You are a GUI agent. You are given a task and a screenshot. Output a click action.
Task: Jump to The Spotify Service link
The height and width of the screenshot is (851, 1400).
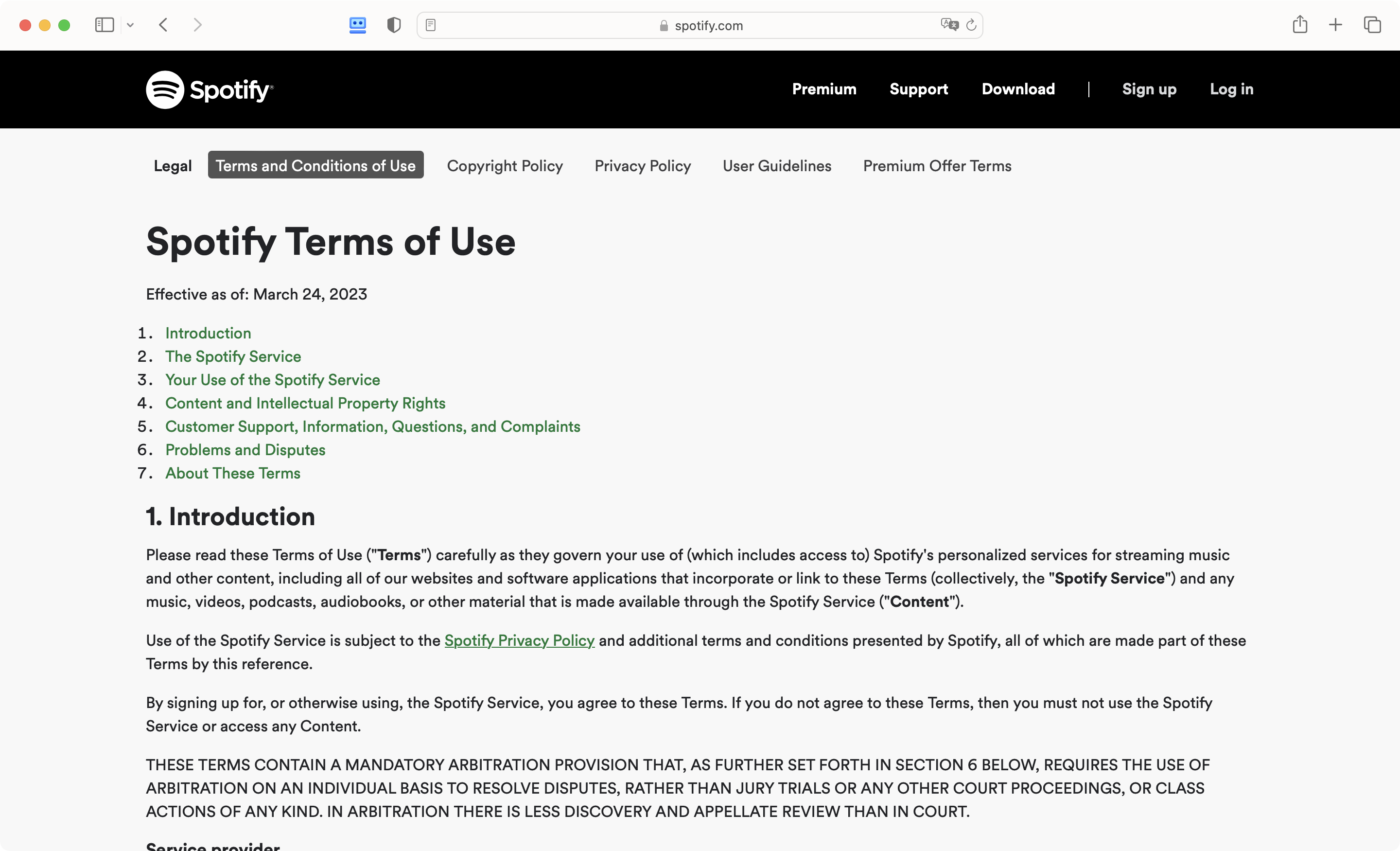tap(233, 356)
